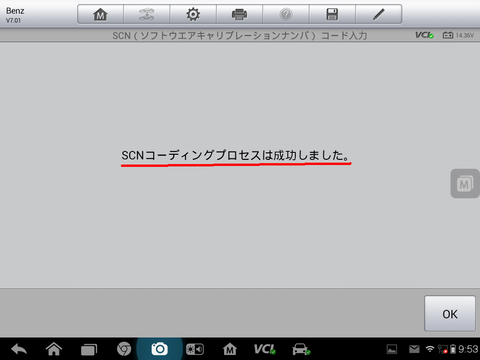This screenshot has height=360, width=480.
Task: Open recent apps overview icon
Action: tap(89, 349)
